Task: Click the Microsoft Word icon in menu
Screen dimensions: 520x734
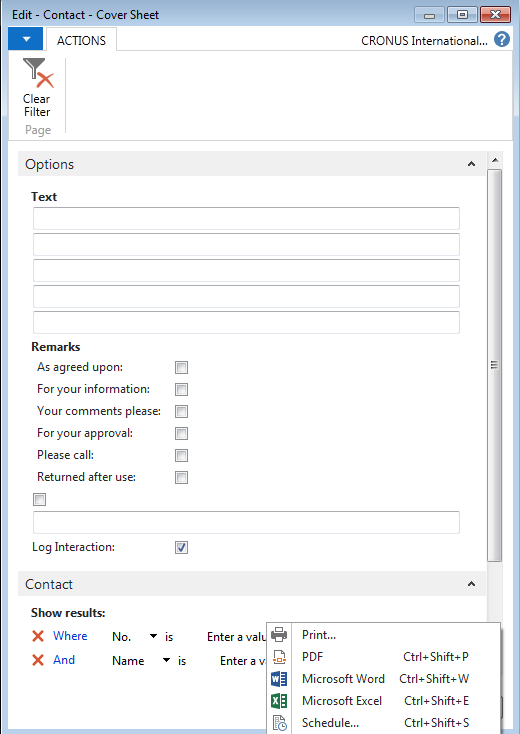Action: 279,679
